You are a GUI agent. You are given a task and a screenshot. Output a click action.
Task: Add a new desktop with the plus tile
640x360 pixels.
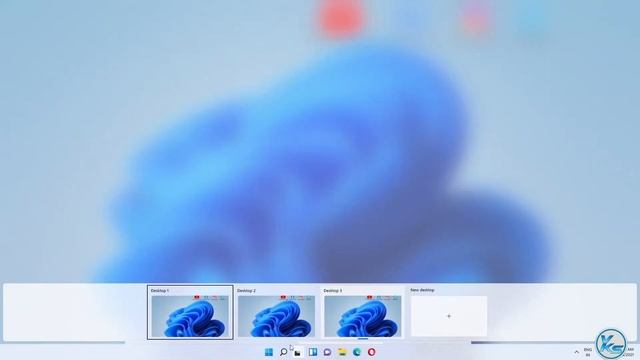tap(449, 316)
